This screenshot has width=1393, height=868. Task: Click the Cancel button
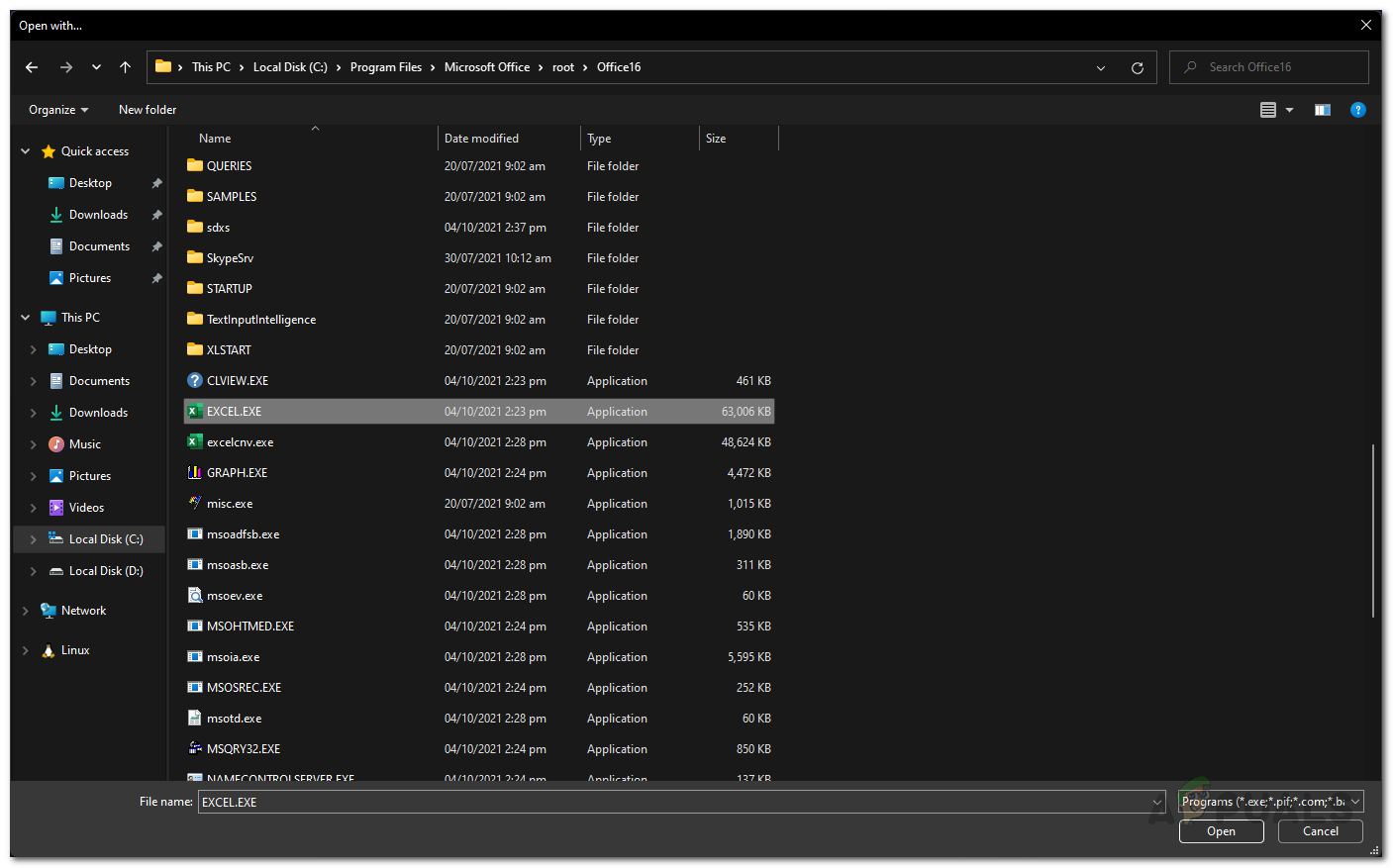1320,831
